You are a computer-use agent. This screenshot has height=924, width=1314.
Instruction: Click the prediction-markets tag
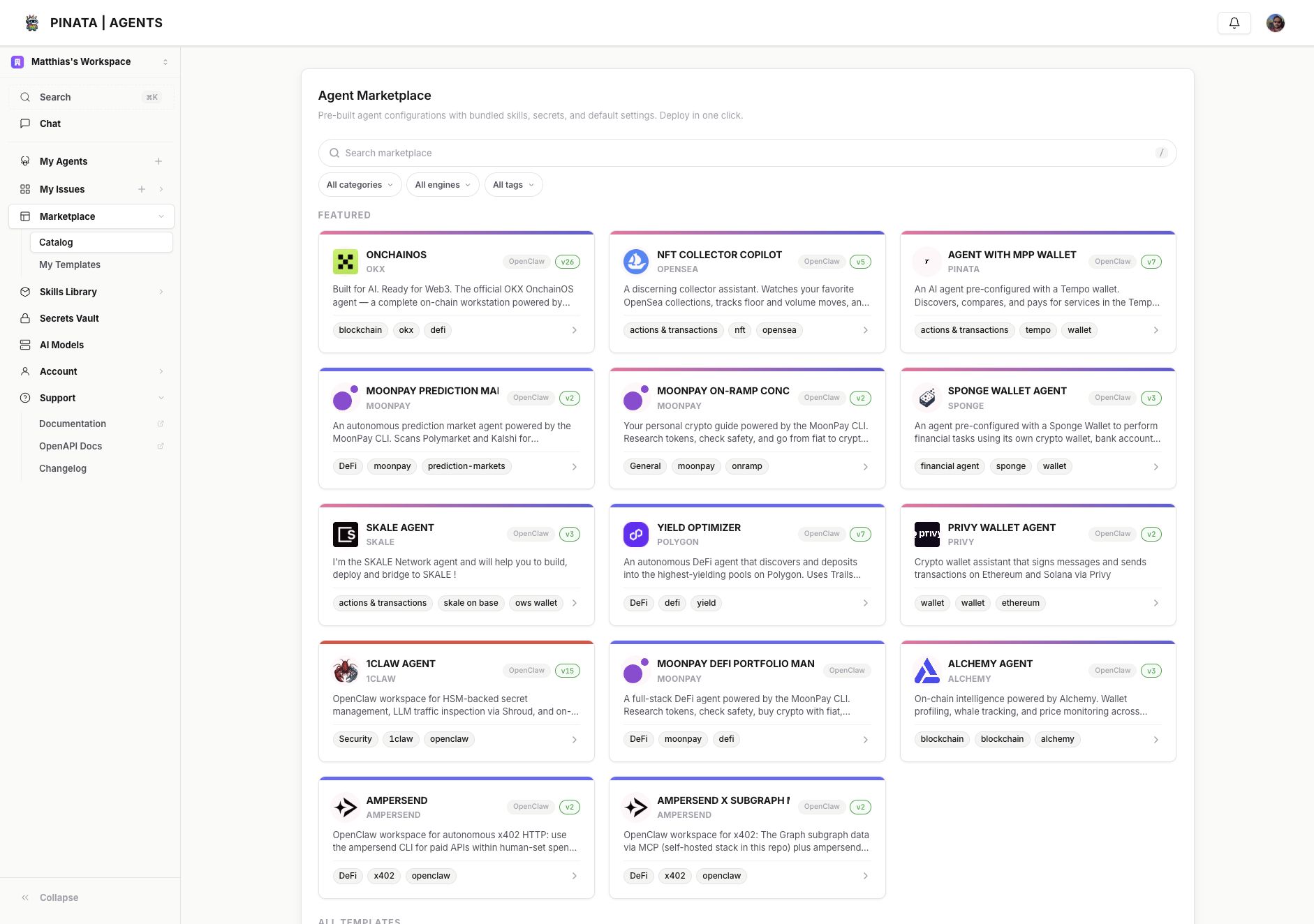(x=466, y=466)
